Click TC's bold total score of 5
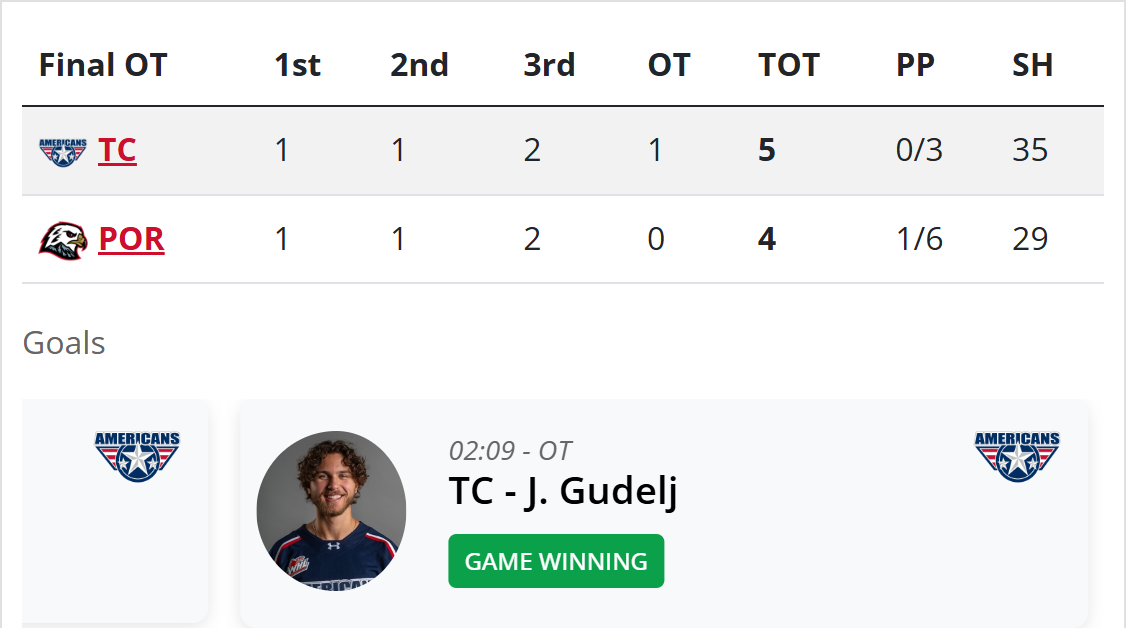1126x628 pixels. tap(767, 151)
